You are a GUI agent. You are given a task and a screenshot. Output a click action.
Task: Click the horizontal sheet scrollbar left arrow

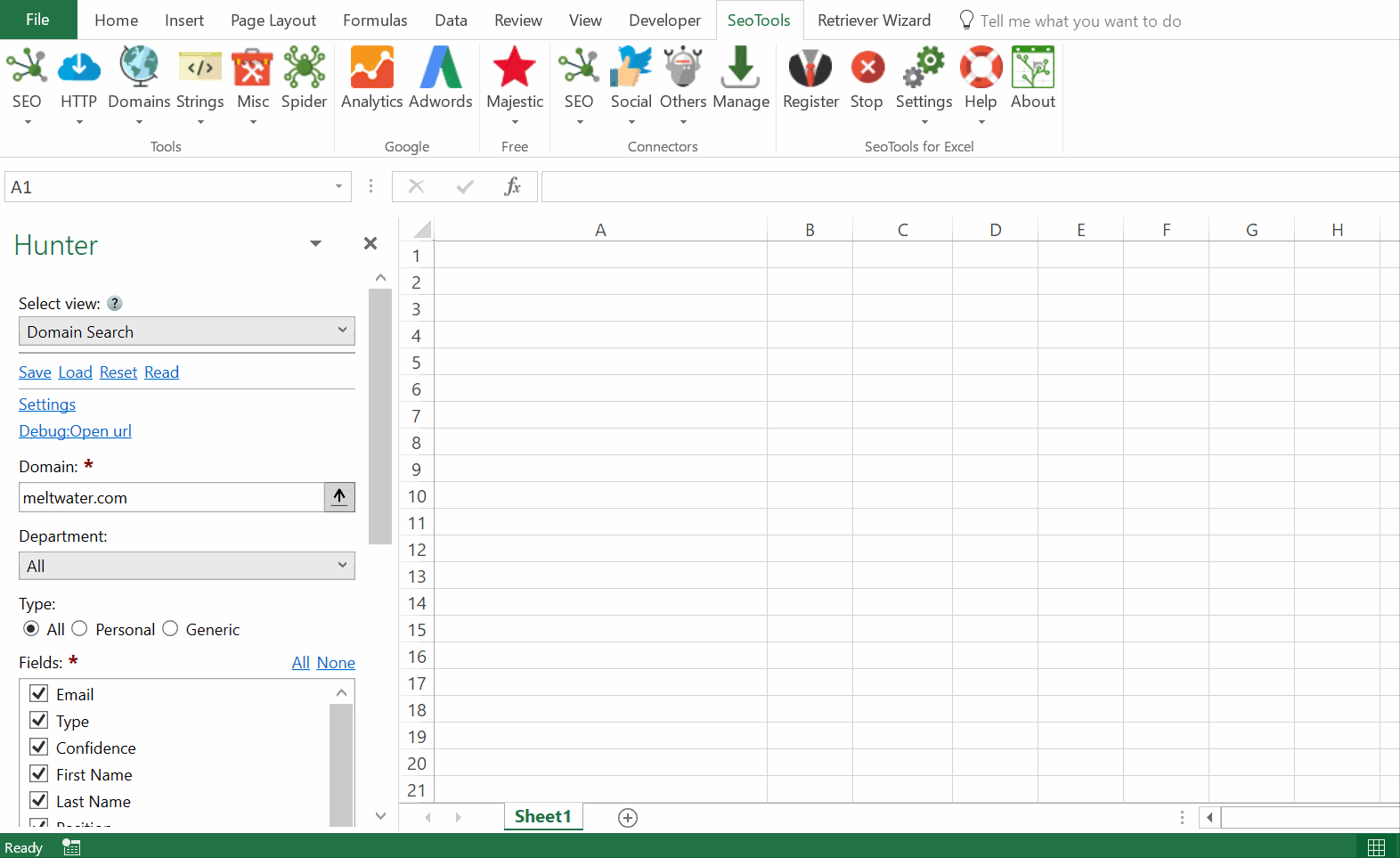(1209, 817)
